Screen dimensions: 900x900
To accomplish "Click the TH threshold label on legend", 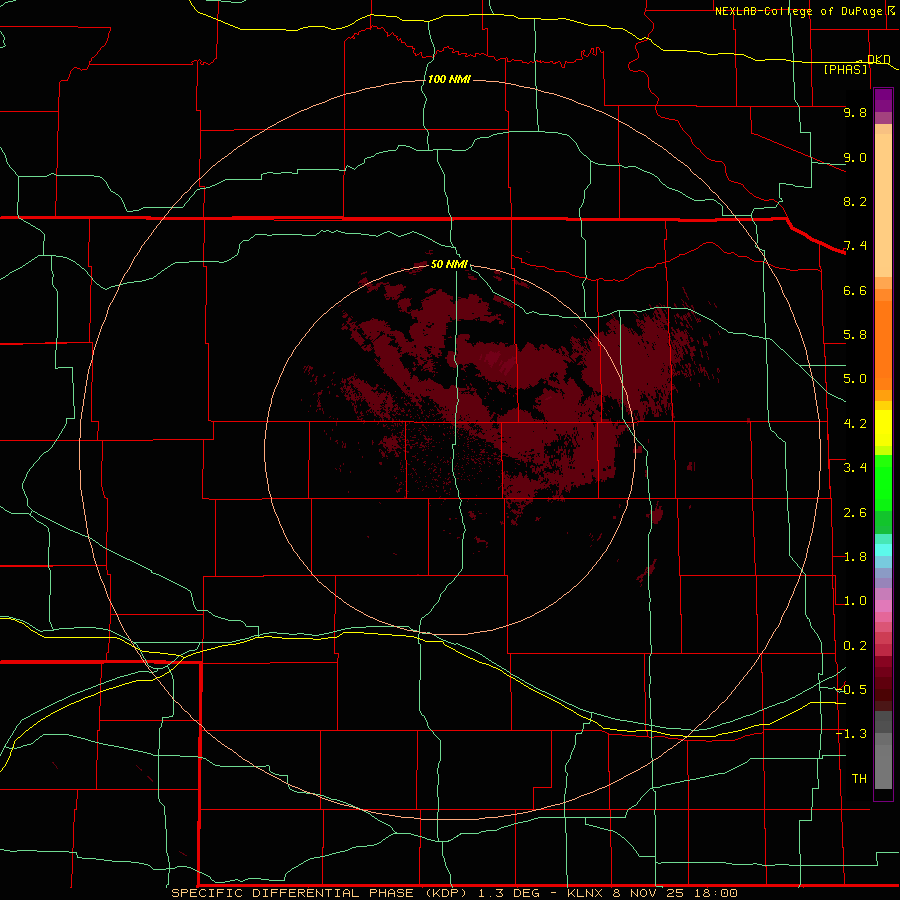I will (x=859, y=779).
